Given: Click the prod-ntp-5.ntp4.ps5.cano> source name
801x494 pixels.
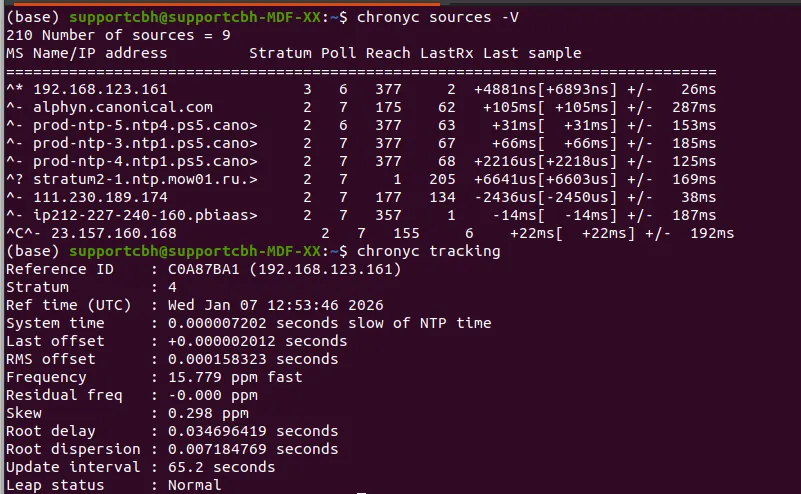Looking at the screenshot, I should click(x=145, y=125).
